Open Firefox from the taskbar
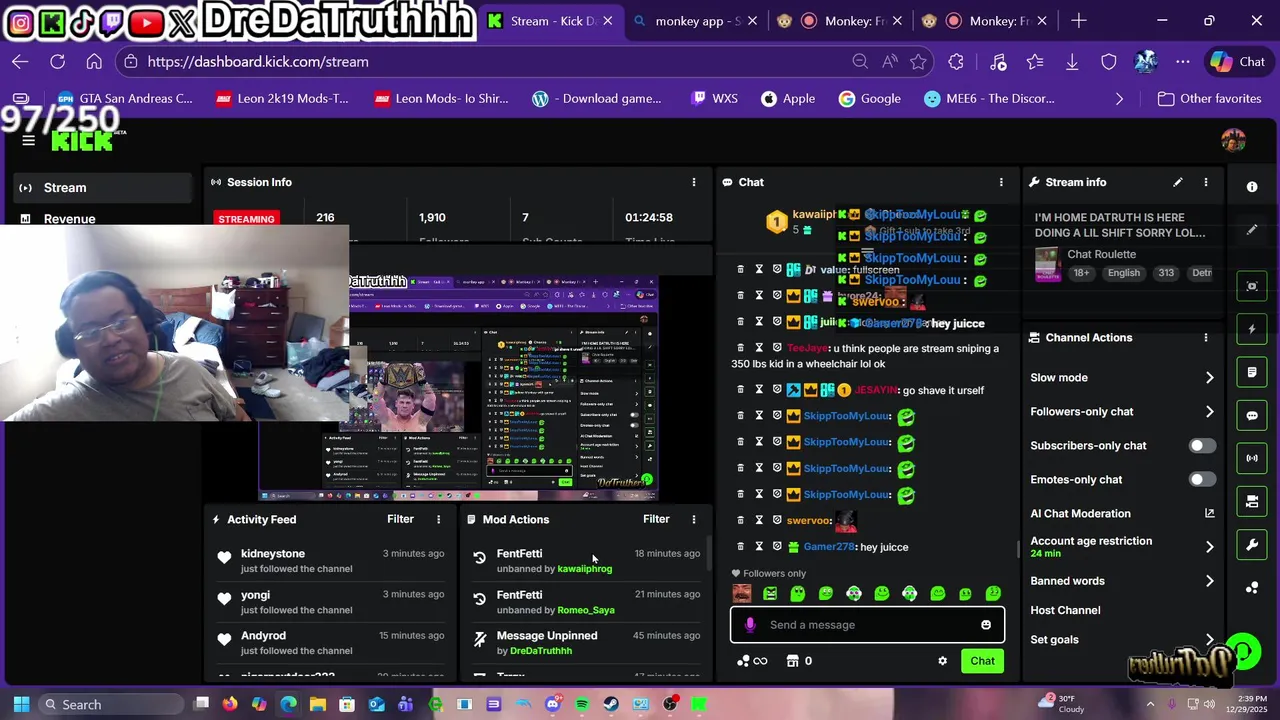The image size is (1280, 720). point(230,704)
